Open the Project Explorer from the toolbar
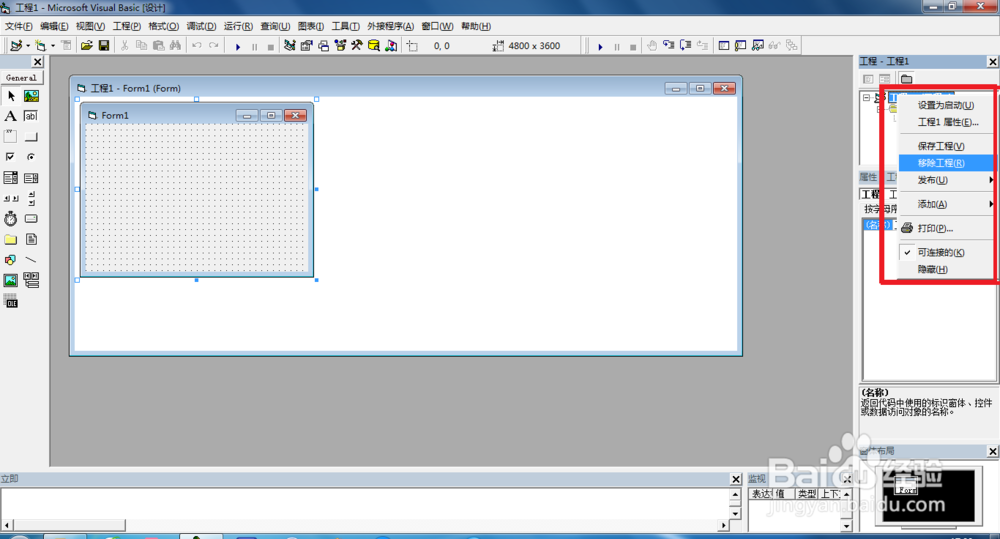 pos(290,45)
